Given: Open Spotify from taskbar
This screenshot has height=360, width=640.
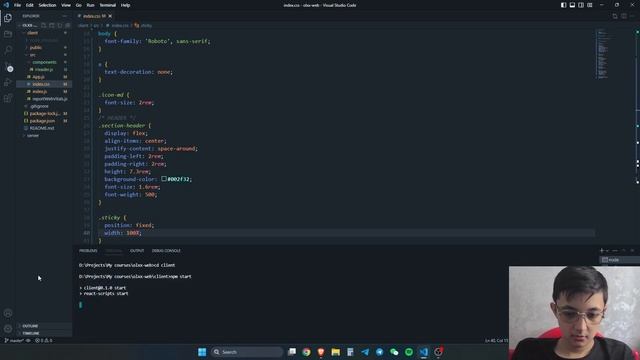Looking at the screenshot, I should [x=409, y=352].
